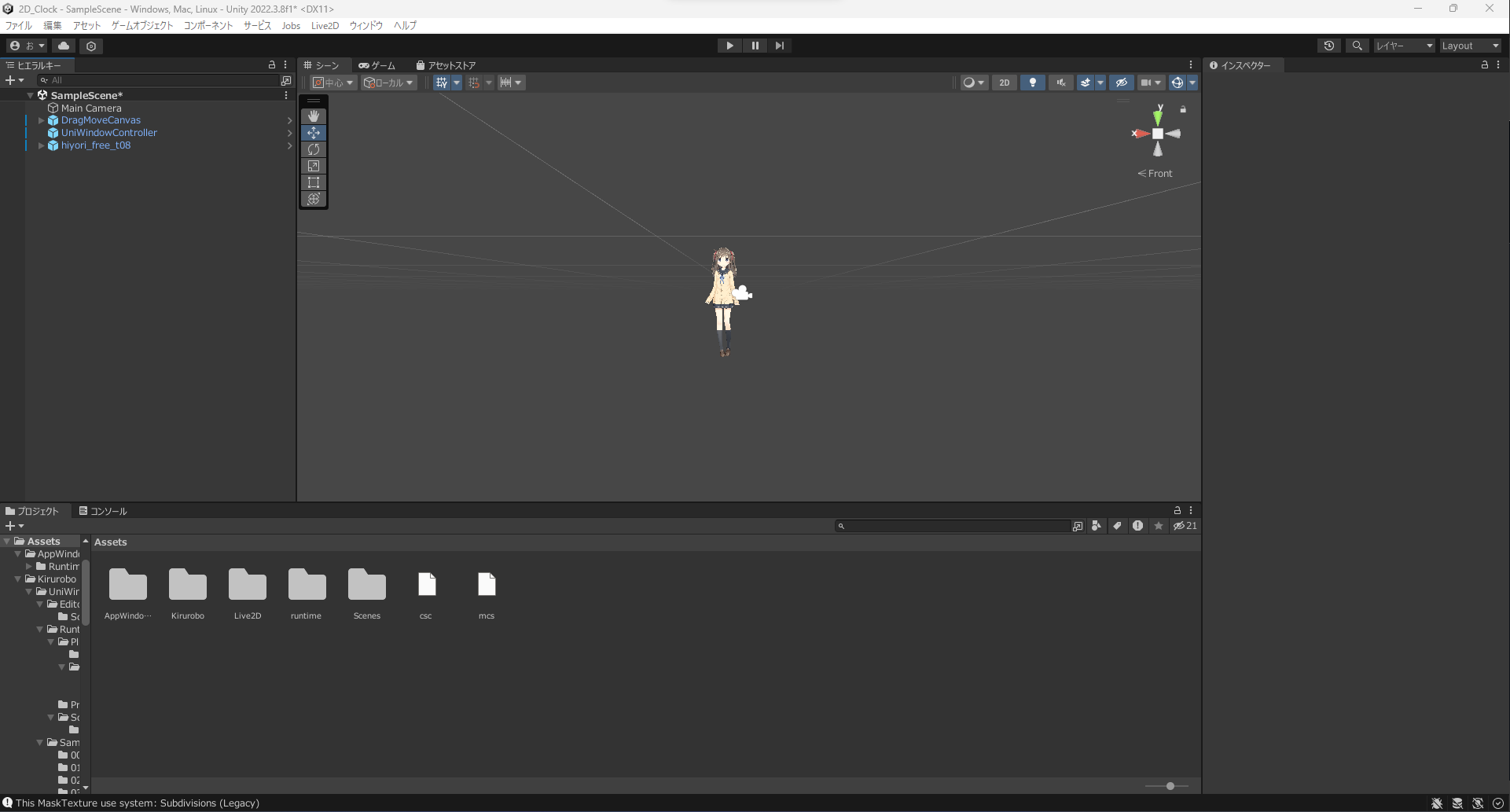Toggle 2D mode in the Scene view
Viewport: 1510px width, 812px height.
[x=1005, y=83]
